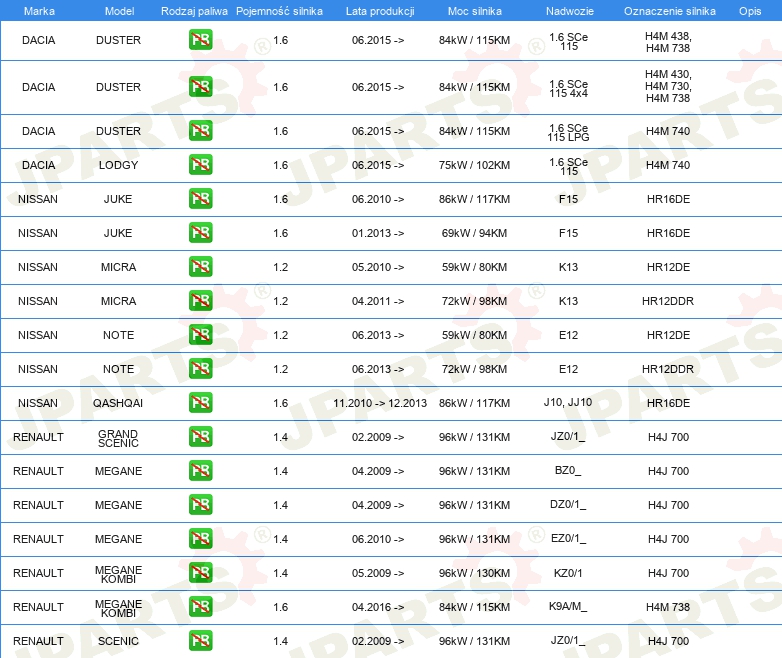Click the Rodzaj paliwa column header
This screenshot has width=782, height=658.
[194, 11]
